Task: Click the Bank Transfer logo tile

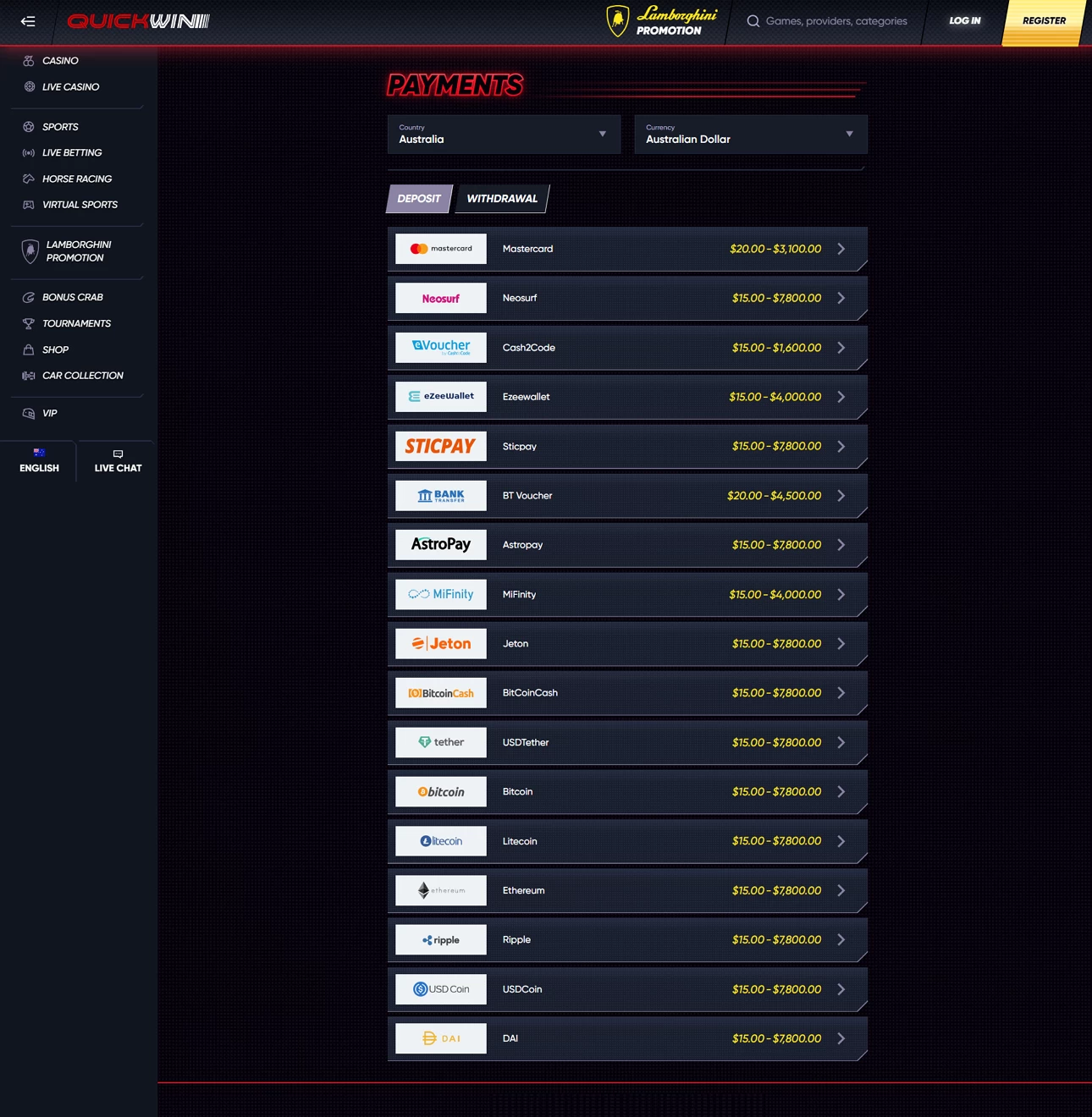Action: 441,495
